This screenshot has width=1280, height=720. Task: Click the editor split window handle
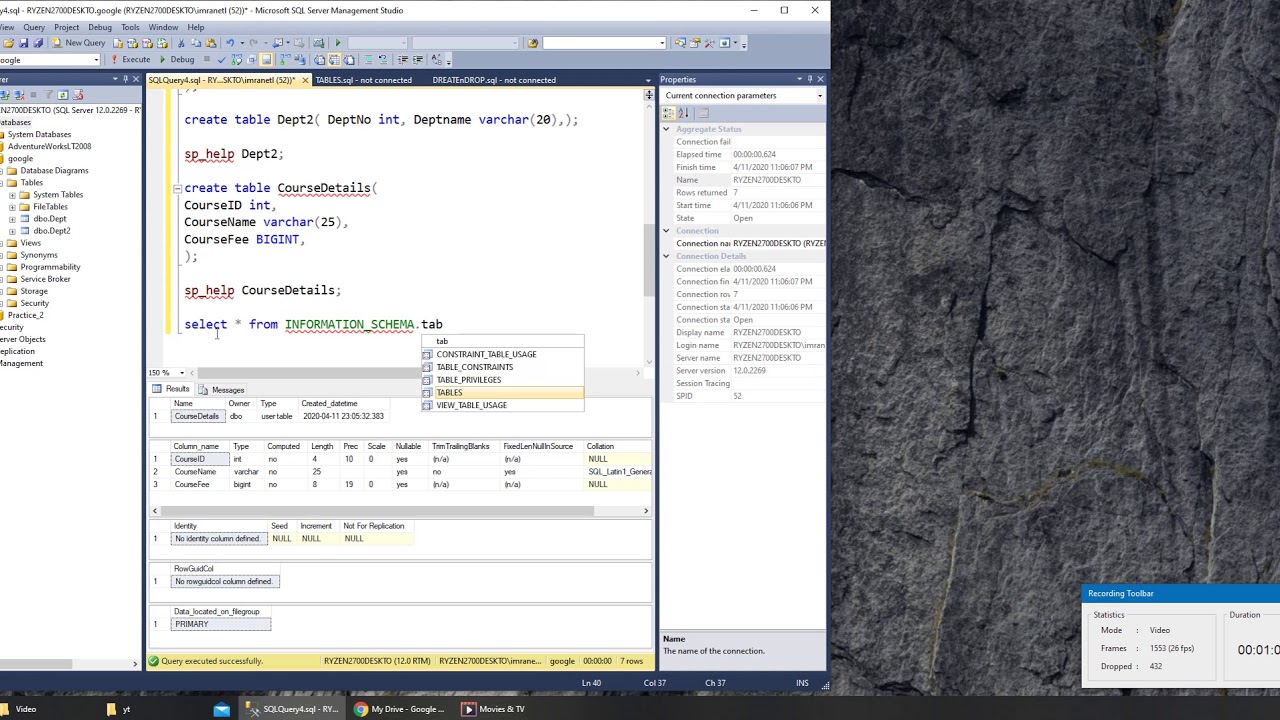[x=649, y=94]
